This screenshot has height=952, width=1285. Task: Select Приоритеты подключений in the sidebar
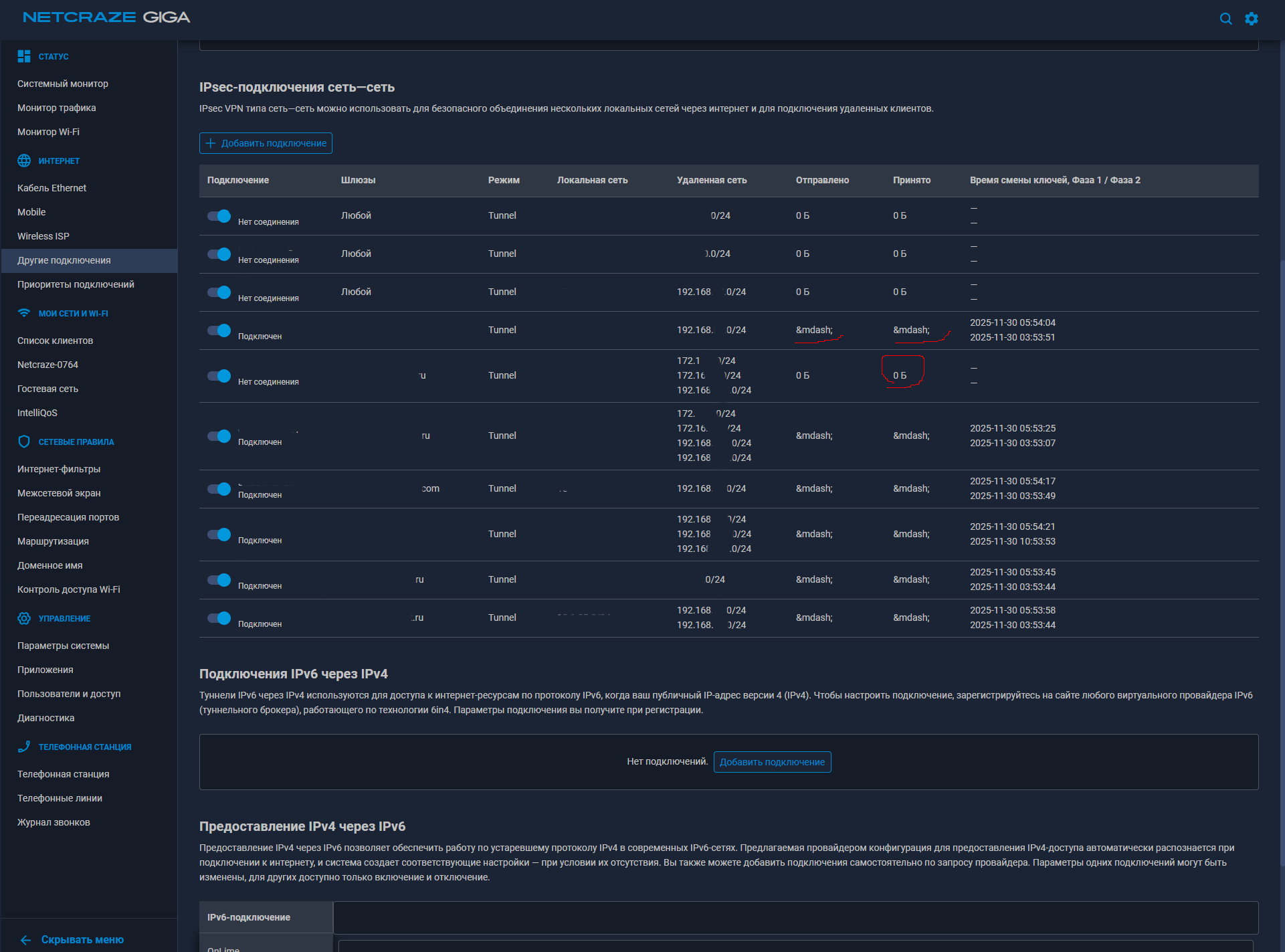76,284
